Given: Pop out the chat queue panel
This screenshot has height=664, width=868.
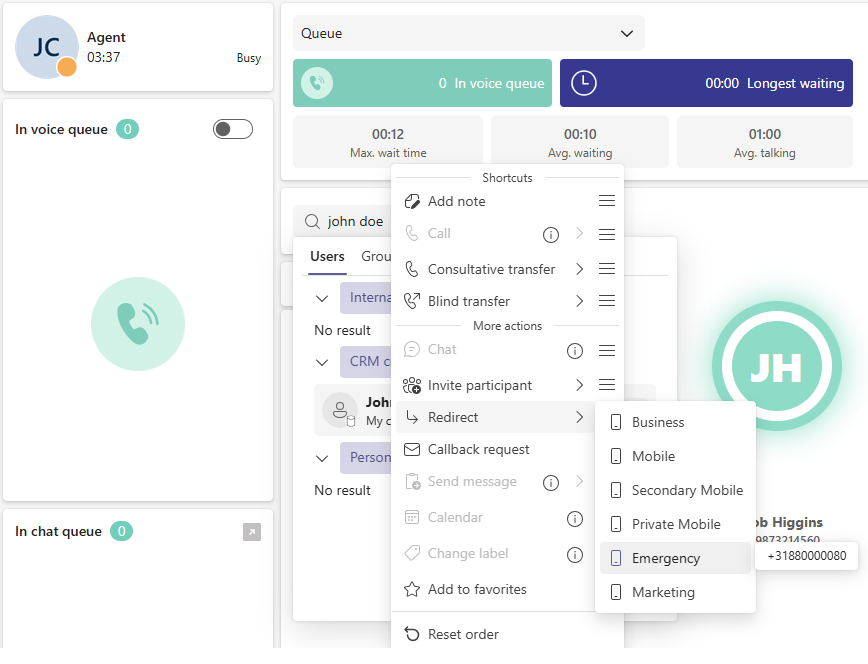Looking at the screenshot, I should click(252, 532).
